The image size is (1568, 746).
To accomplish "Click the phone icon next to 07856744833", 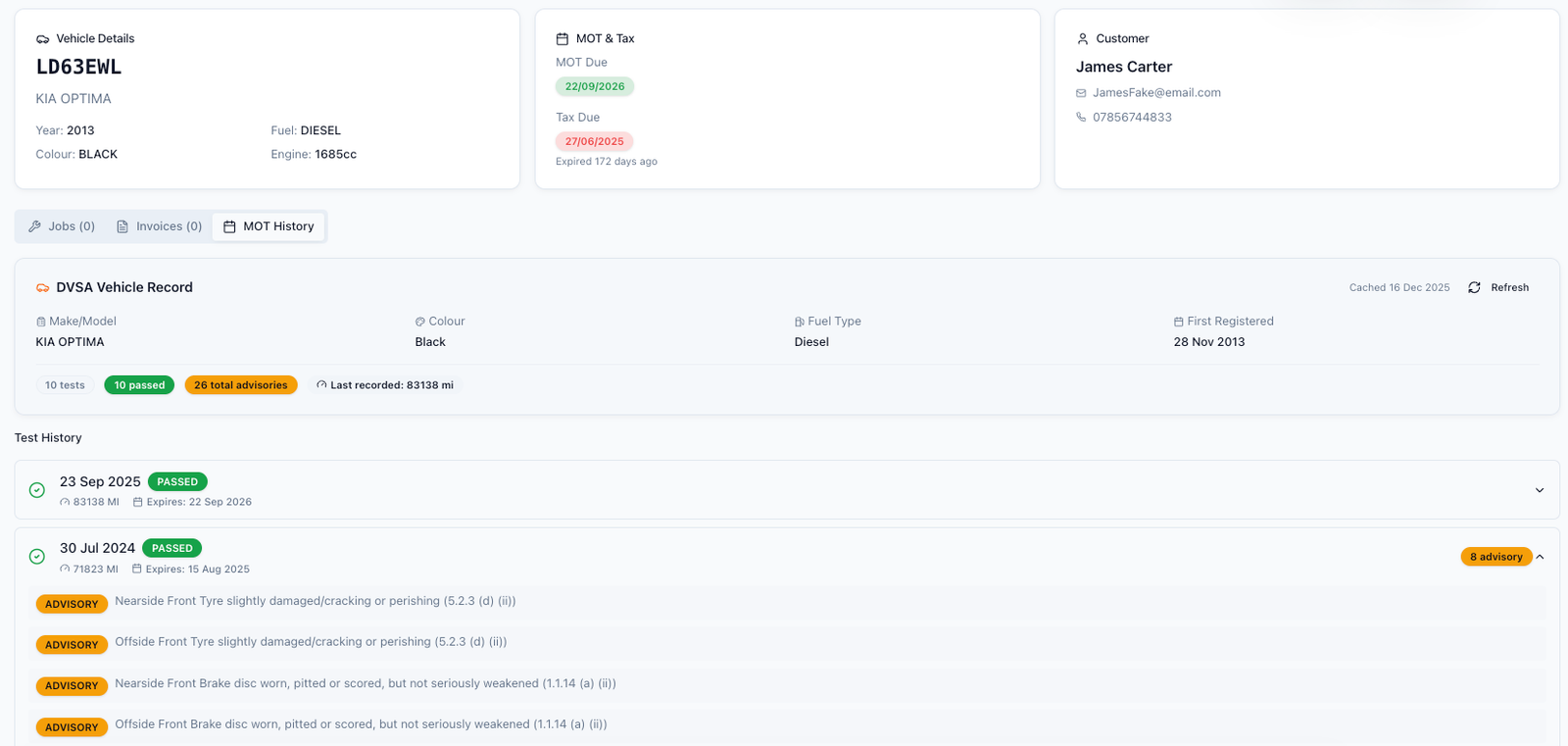I will tap(1081, 117).
